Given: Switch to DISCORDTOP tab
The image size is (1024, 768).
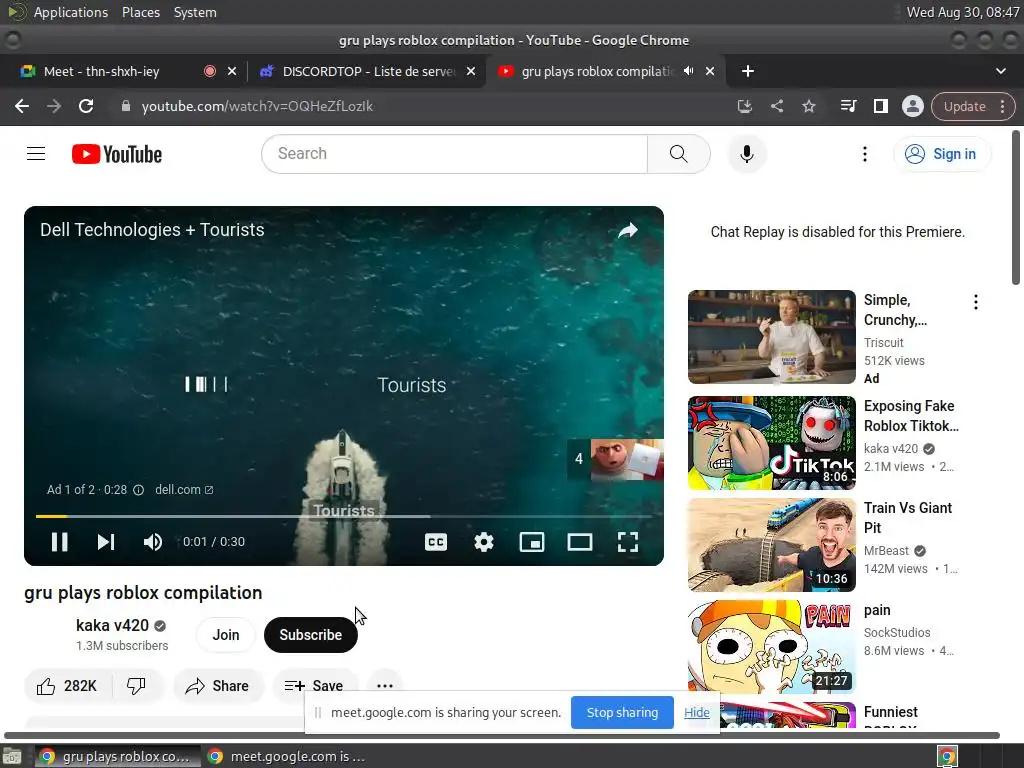Looking at the screenshot, I should [367, 71].
